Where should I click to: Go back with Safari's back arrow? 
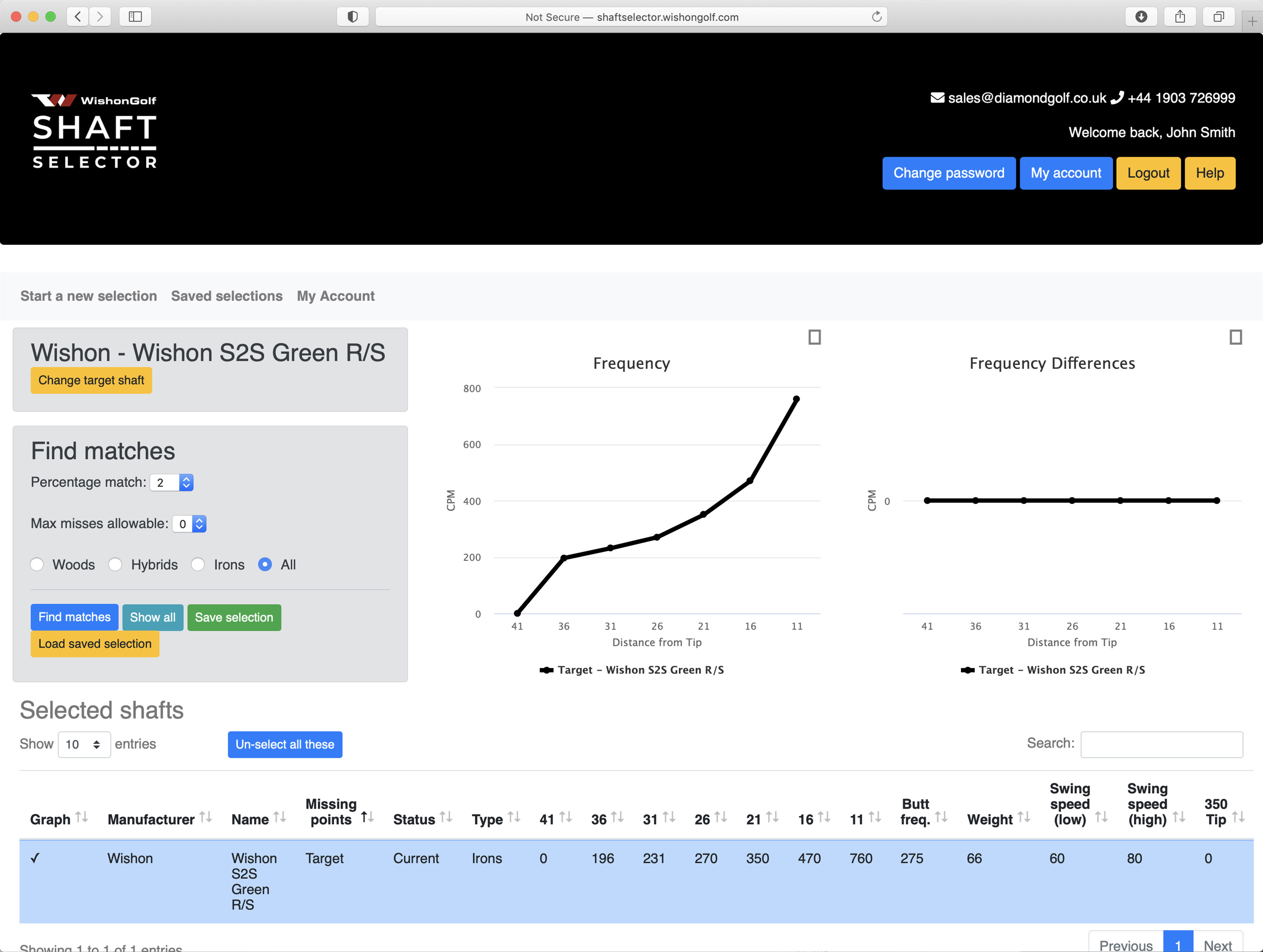coord(78,16)
